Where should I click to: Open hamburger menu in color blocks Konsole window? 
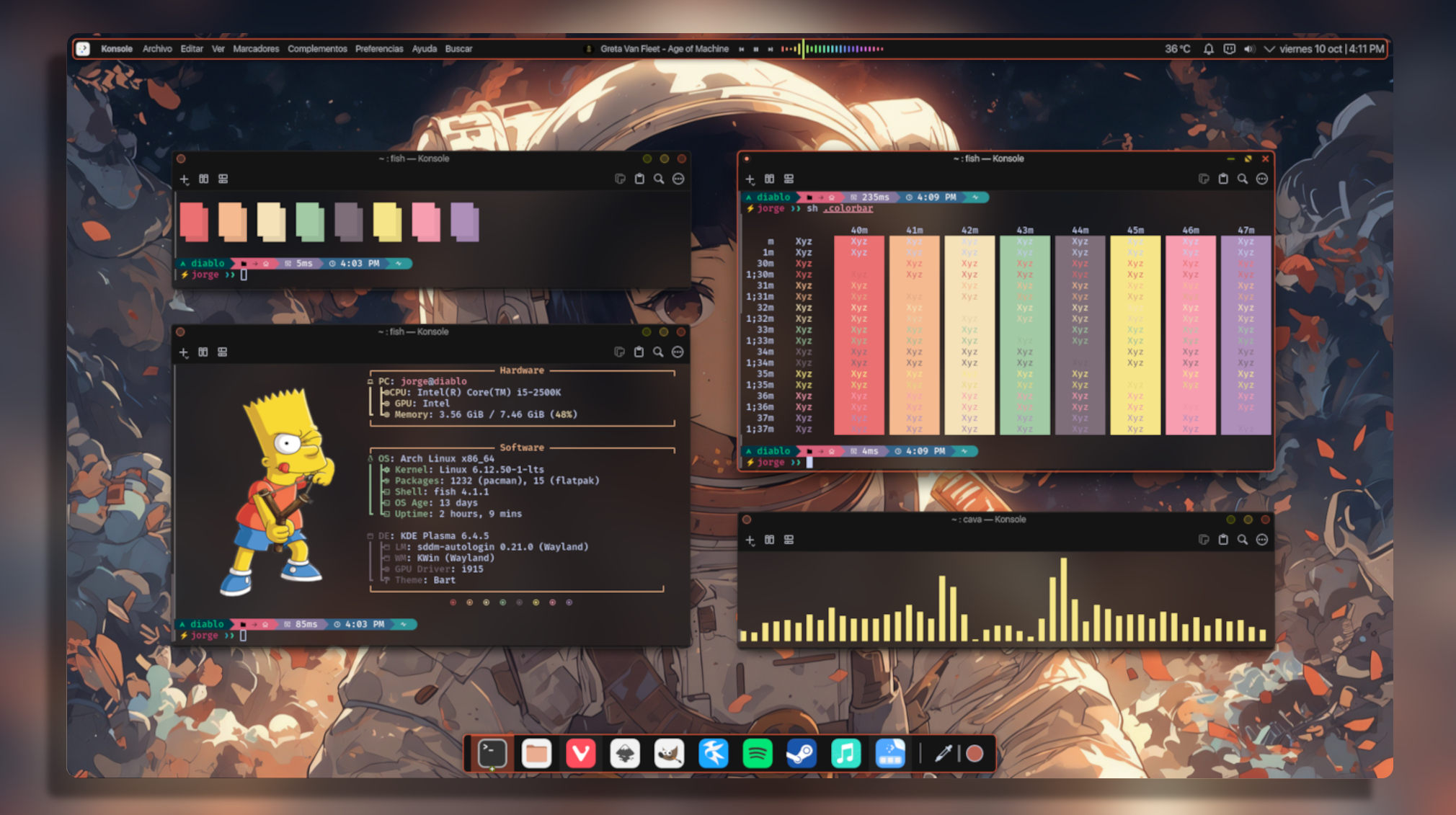pyautogui.click(x=678, y=179)
